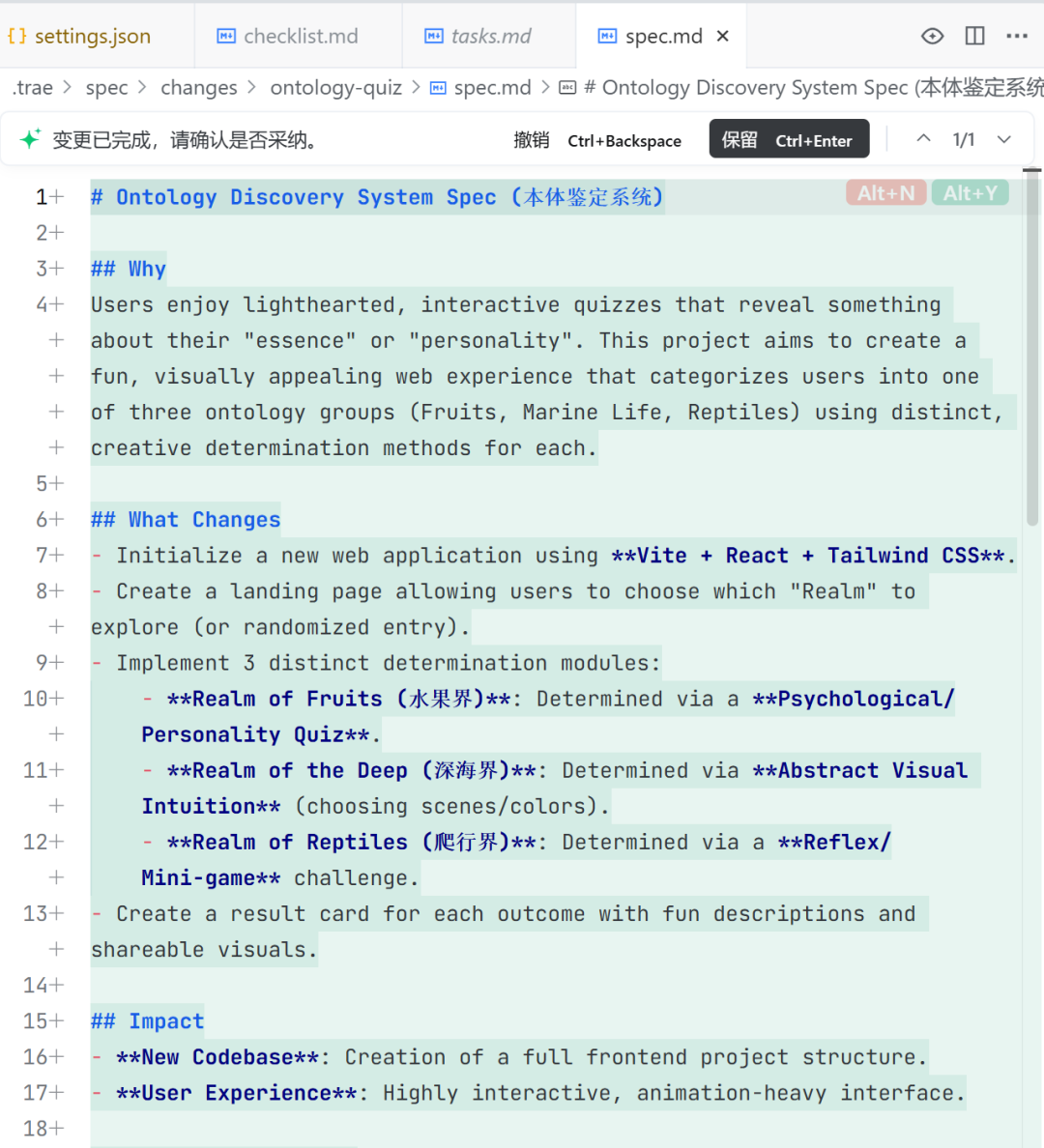This screenshot has width=1044, height=1148.
Task: Click the AI sparkle icon
Action: pyautogui.click(x=30, y=139)
